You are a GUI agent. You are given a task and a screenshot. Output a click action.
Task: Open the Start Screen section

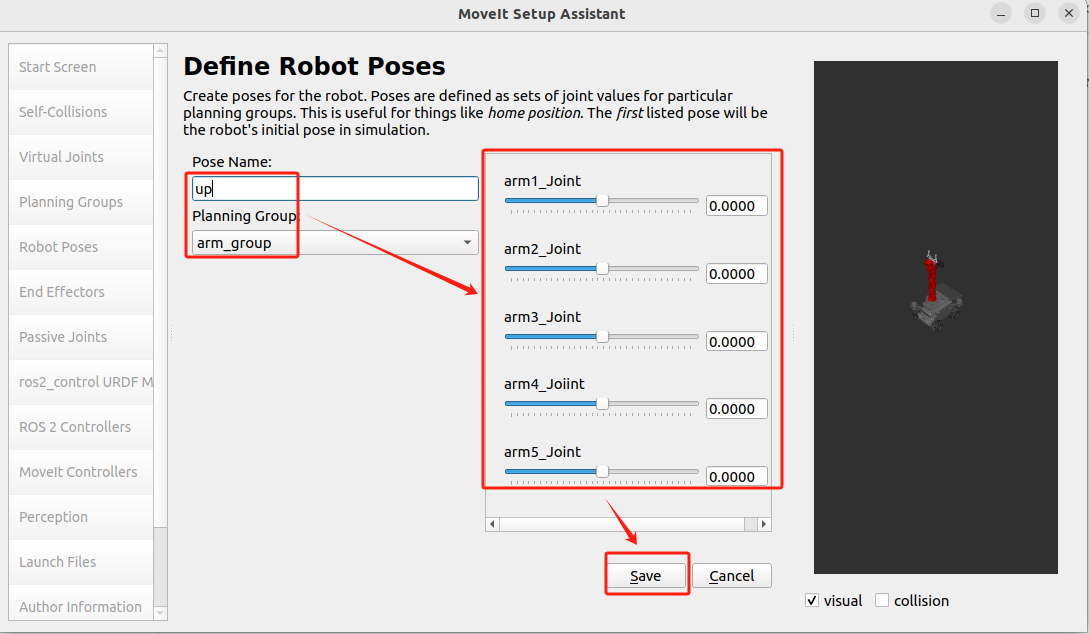coord(81,67)
